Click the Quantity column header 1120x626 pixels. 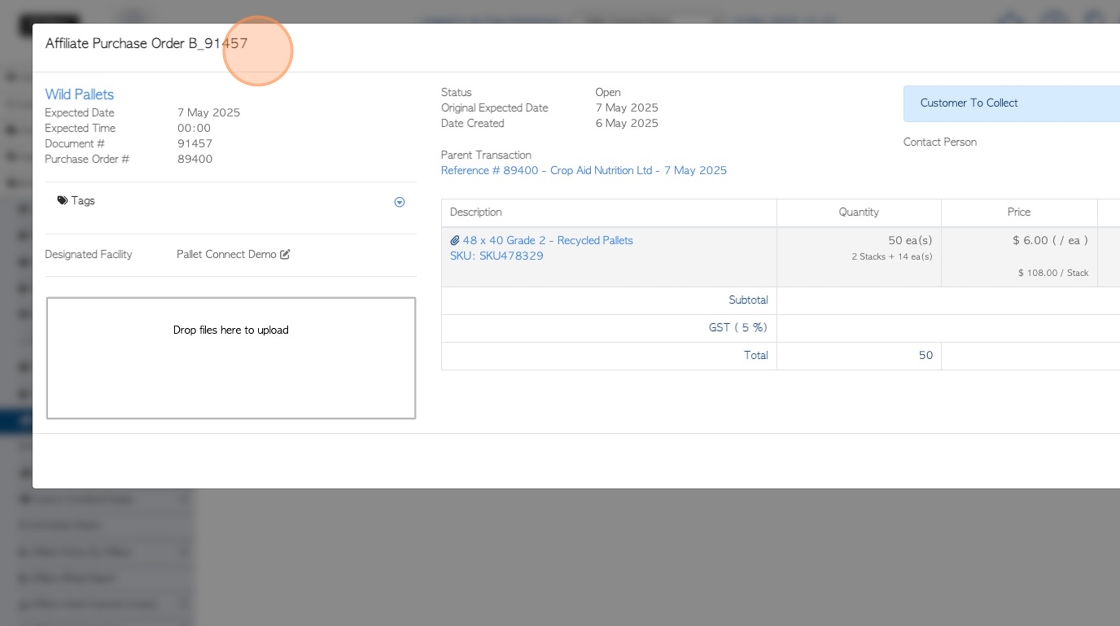point(859,212)
